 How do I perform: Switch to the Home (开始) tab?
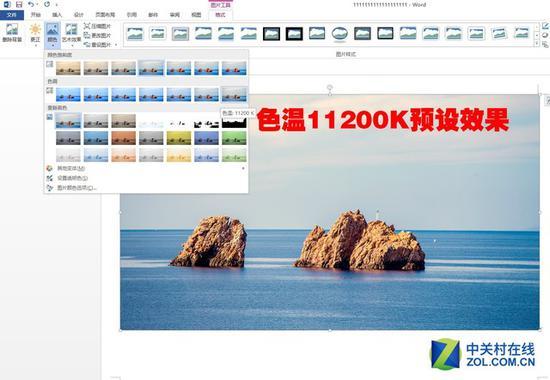coord(36,15)
